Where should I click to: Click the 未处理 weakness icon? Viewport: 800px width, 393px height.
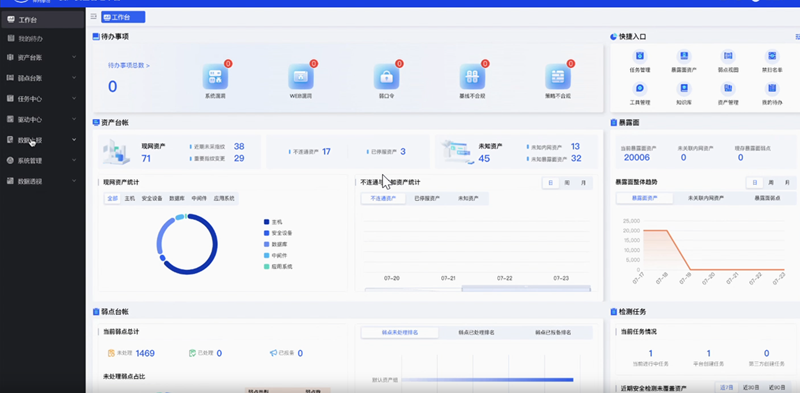(x=111, y=353)
